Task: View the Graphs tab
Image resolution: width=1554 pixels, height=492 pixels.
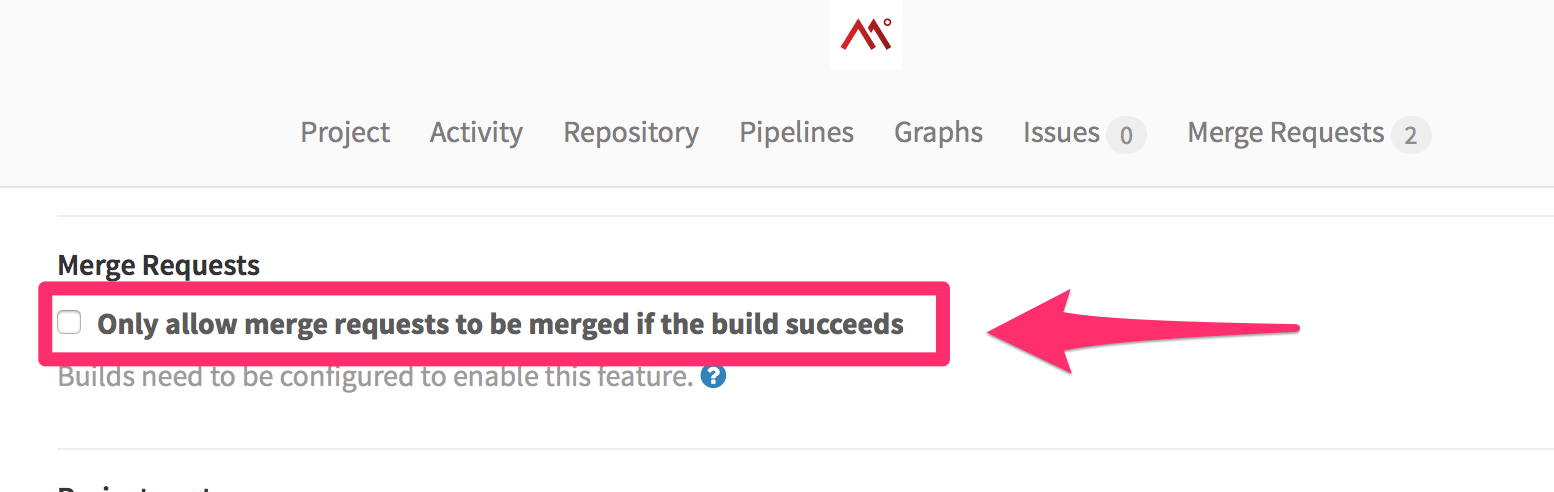Action: point(938,132)
